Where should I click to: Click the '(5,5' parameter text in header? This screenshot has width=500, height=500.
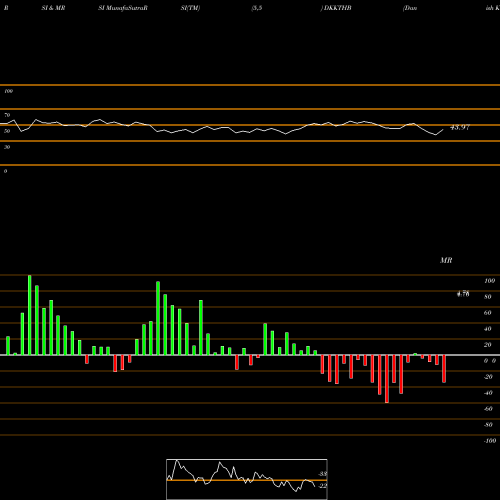[257, 8]
